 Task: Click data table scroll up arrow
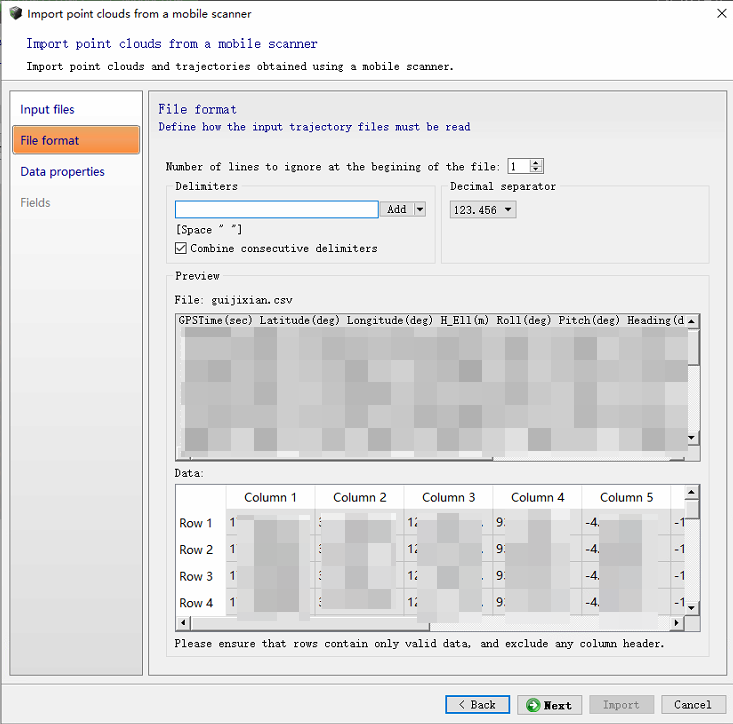(692, 493)
